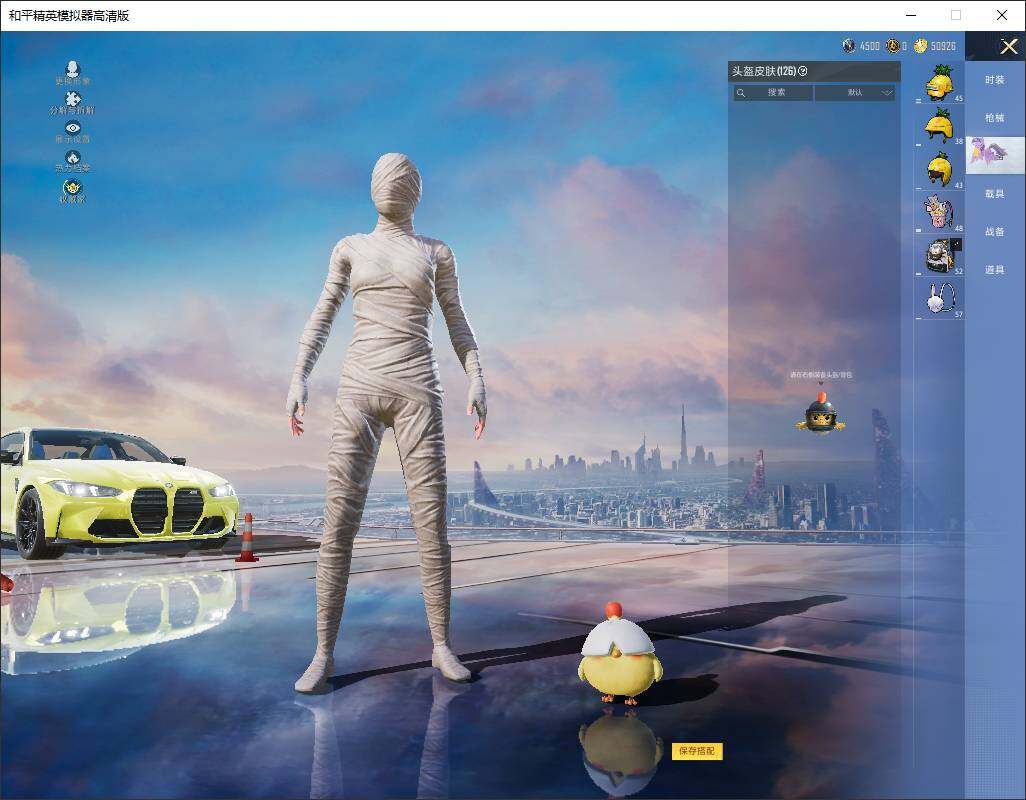
Task: Minimize the 和平精英模拟器高清版 window
Action: [911, 14]
